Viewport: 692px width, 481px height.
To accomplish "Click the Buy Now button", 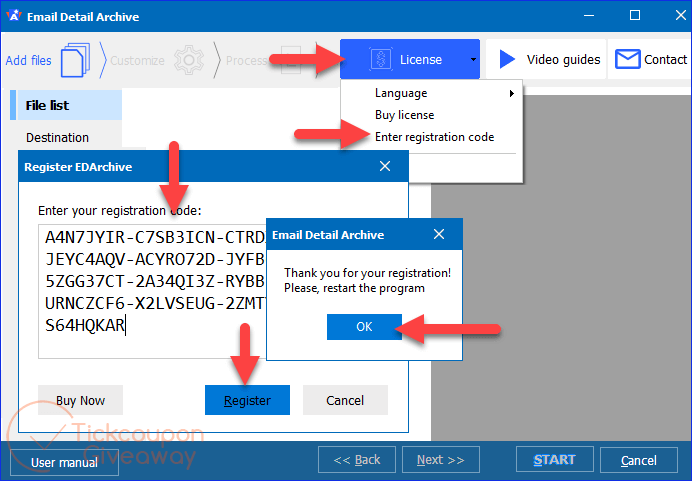I will [80, 400].
